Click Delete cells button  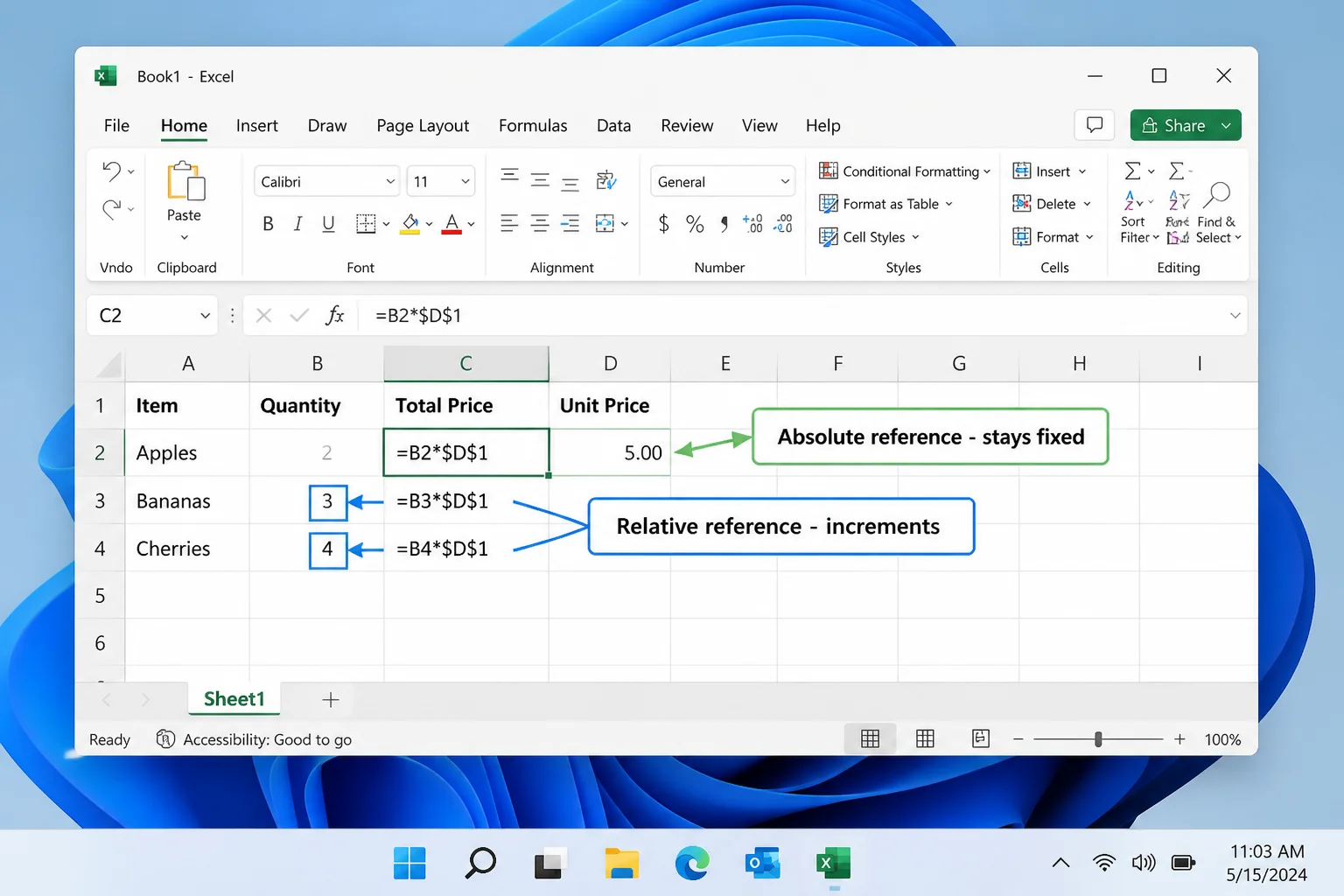[x=1052, y=204]
